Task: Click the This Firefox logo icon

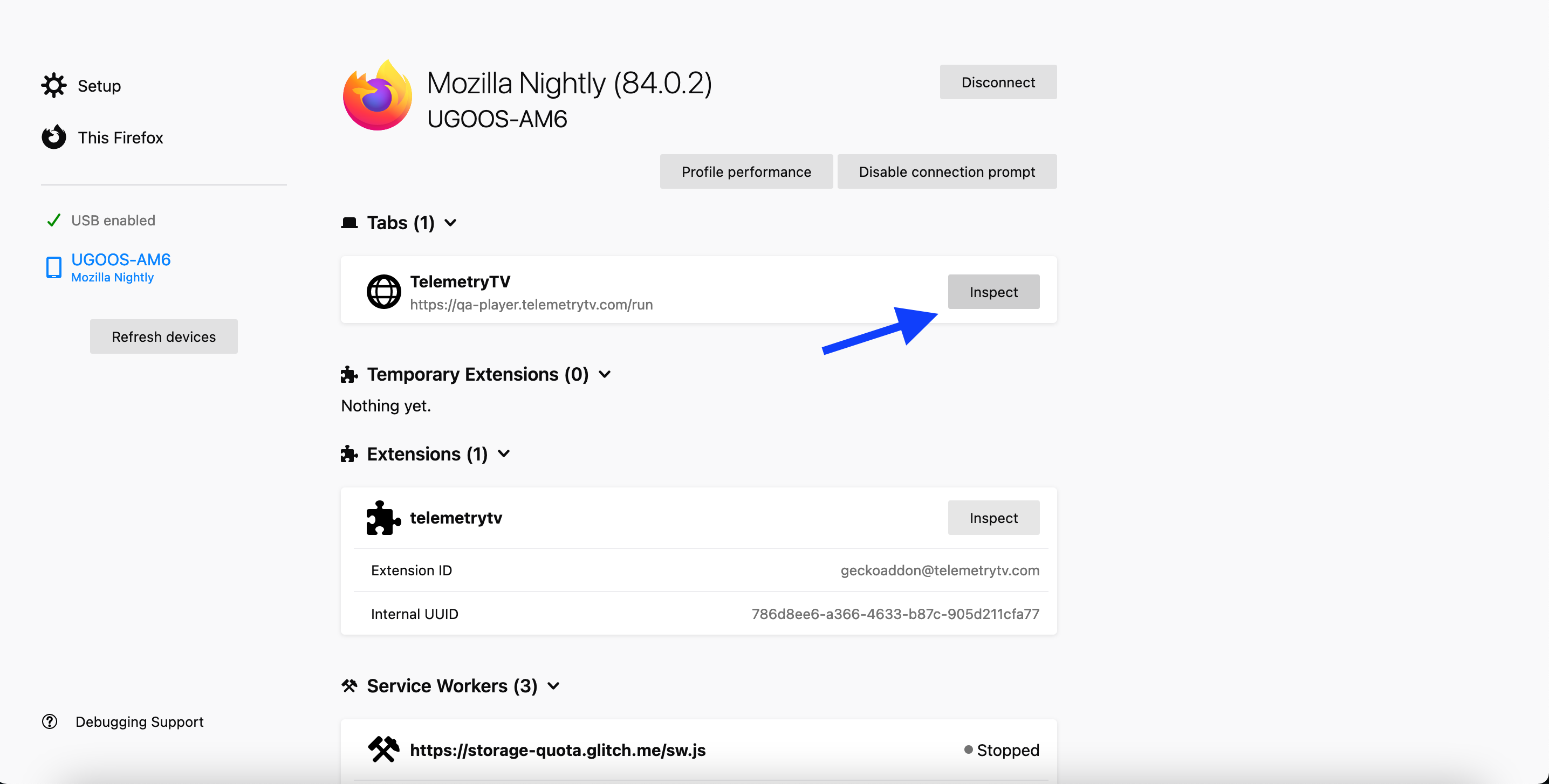Action: coord(53,137)
